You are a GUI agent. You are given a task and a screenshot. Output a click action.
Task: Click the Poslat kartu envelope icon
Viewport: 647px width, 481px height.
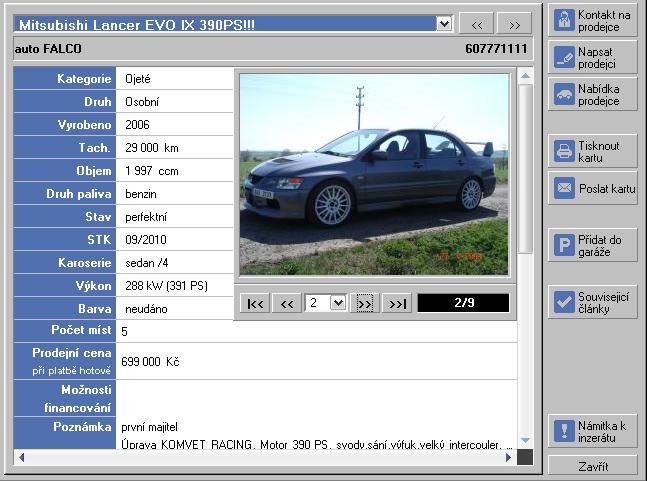click(564, 188)
